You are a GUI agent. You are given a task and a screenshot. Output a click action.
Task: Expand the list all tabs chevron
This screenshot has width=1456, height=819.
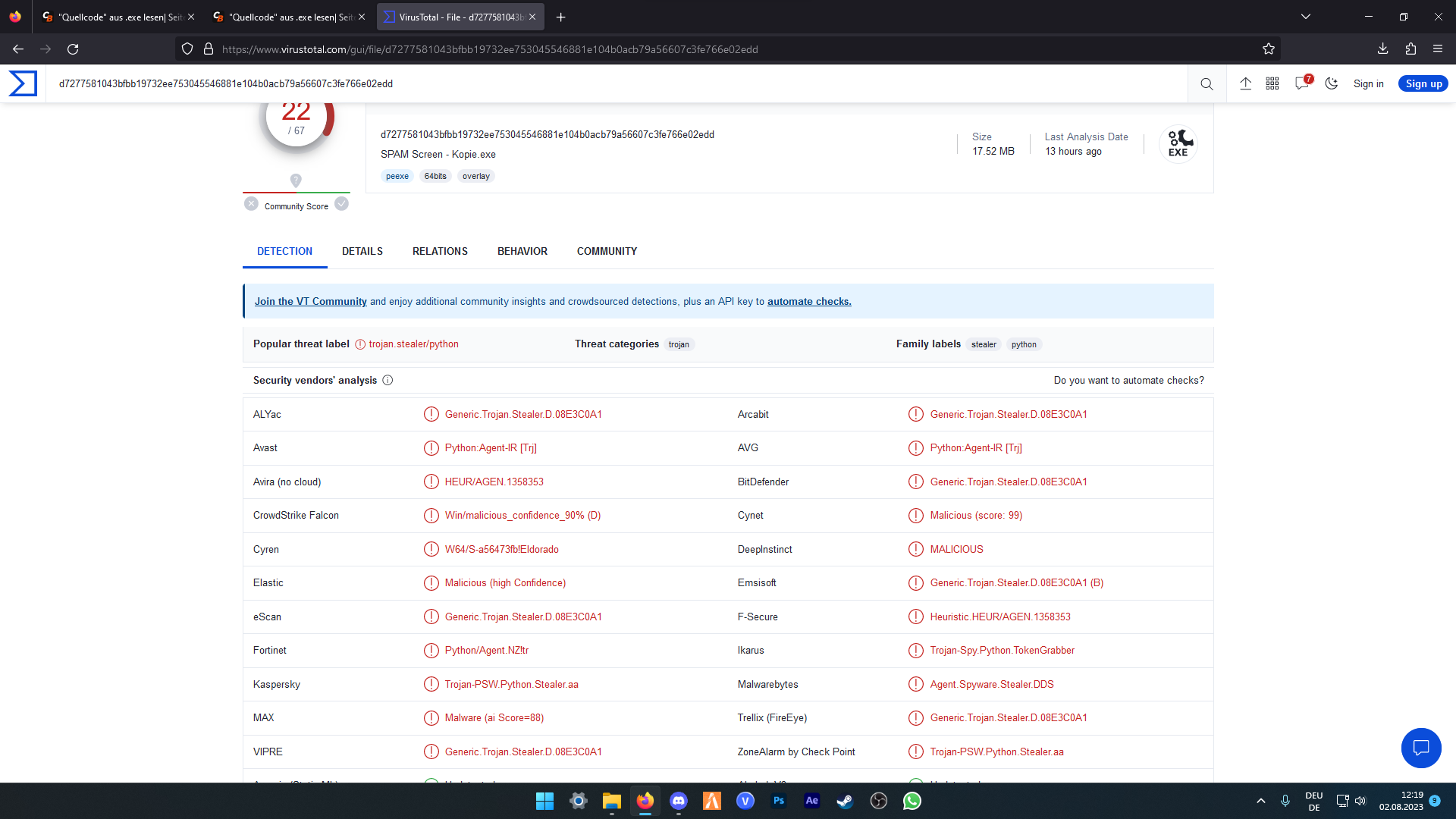click(1305, 17)
